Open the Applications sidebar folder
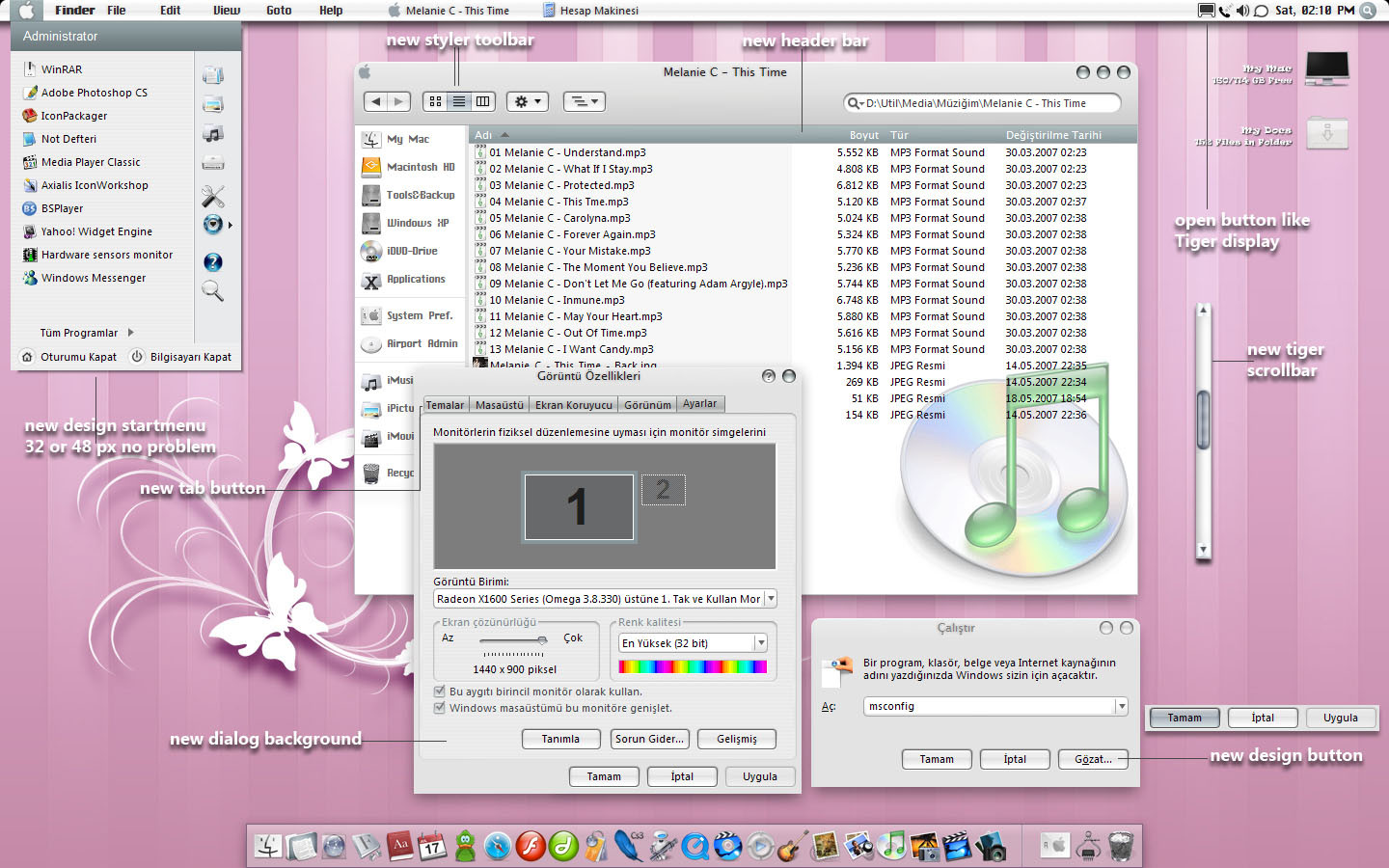 (x=415, y=280)
